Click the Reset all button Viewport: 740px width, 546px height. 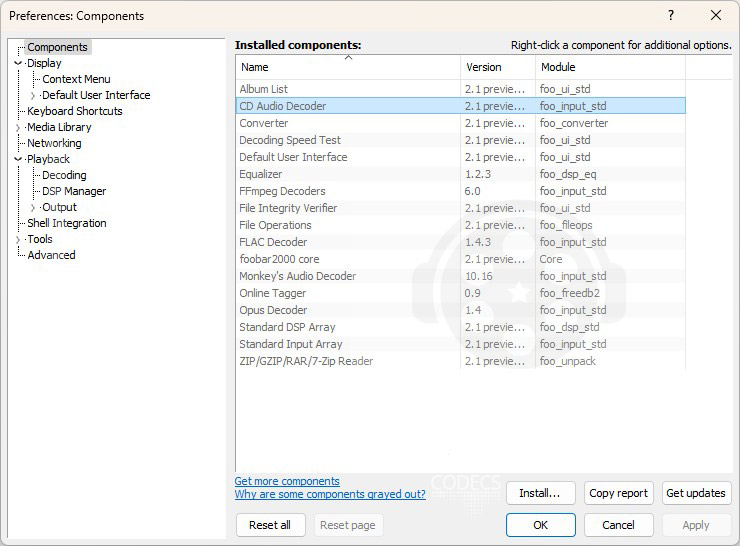[270, 525]
